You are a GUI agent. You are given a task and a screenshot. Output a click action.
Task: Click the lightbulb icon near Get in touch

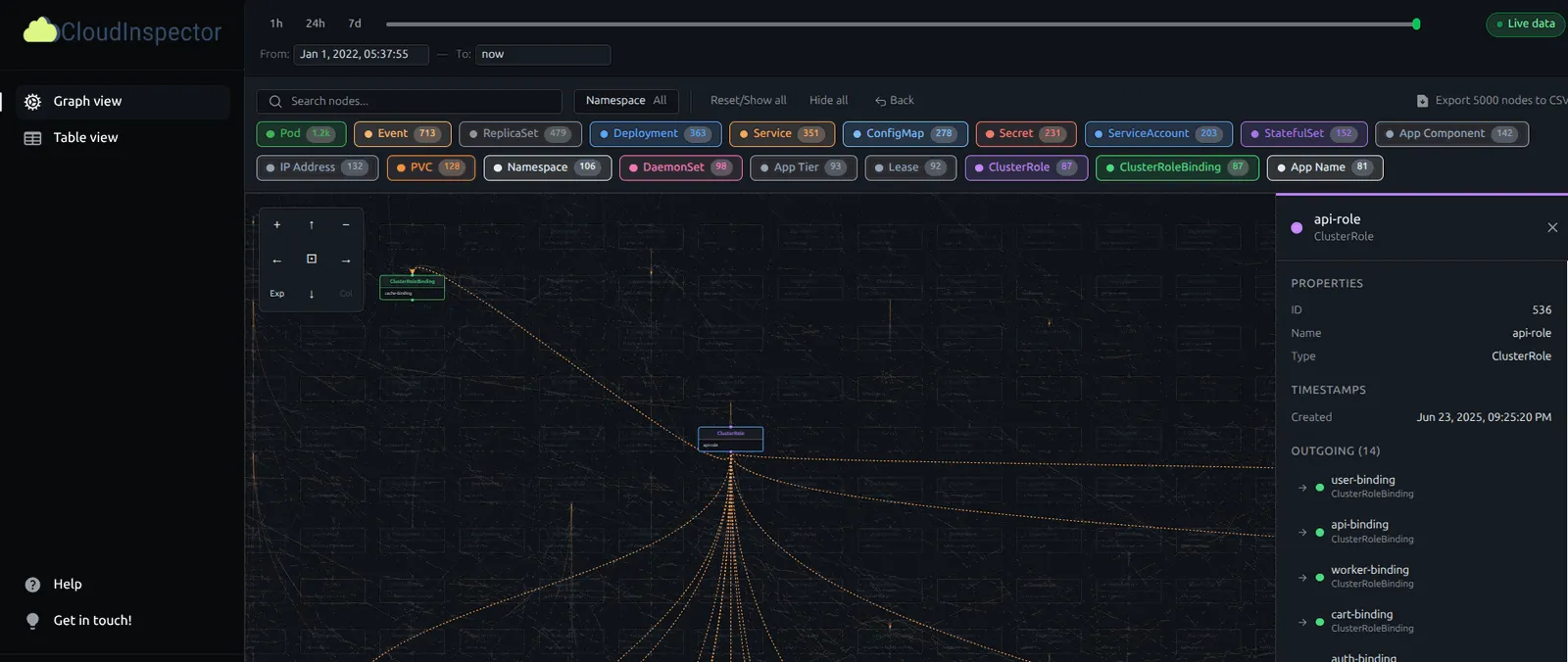point(32,621)
